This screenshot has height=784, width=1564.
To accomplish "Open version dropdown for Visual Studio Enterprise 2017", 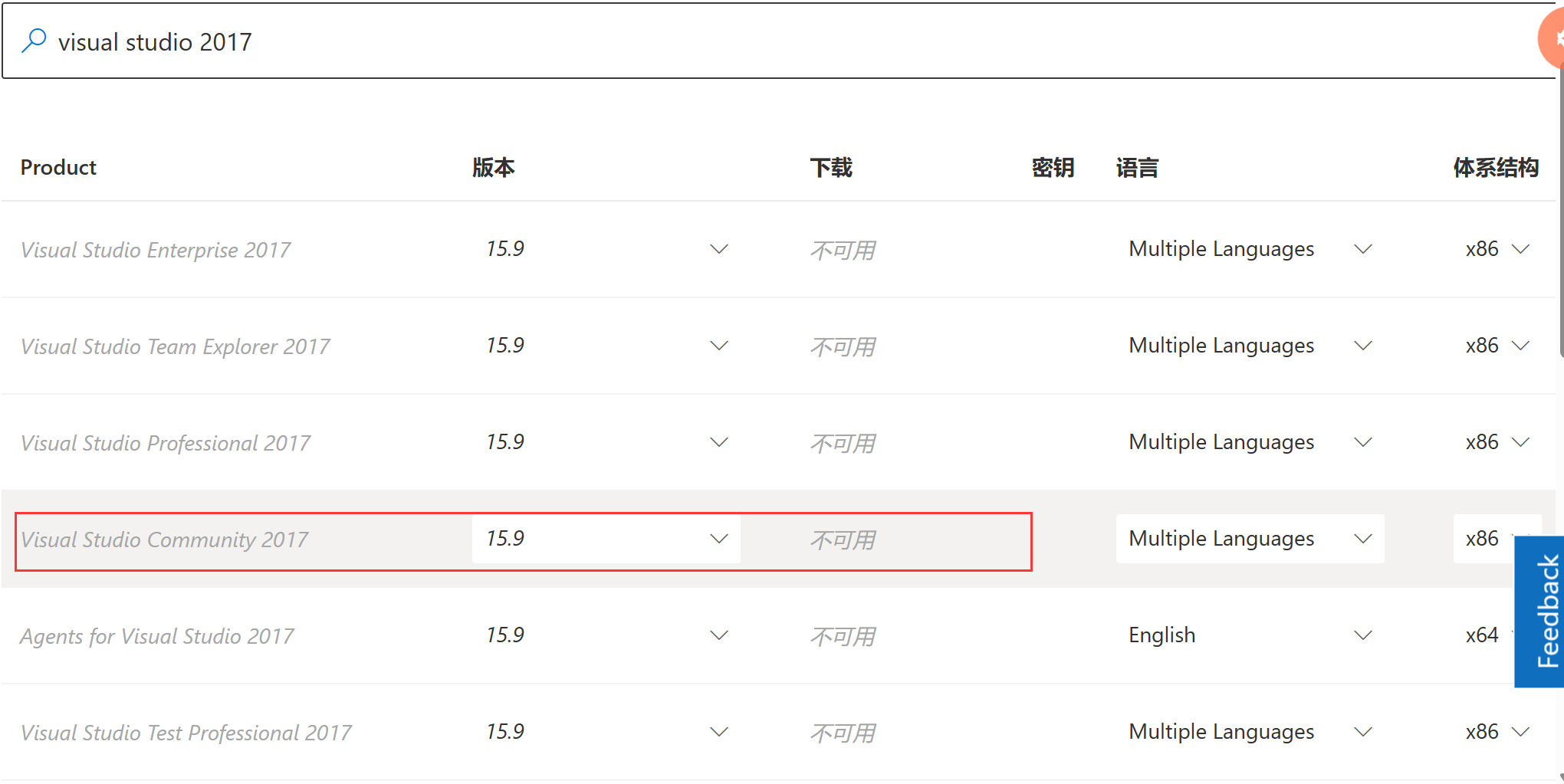I will point(606,249).
